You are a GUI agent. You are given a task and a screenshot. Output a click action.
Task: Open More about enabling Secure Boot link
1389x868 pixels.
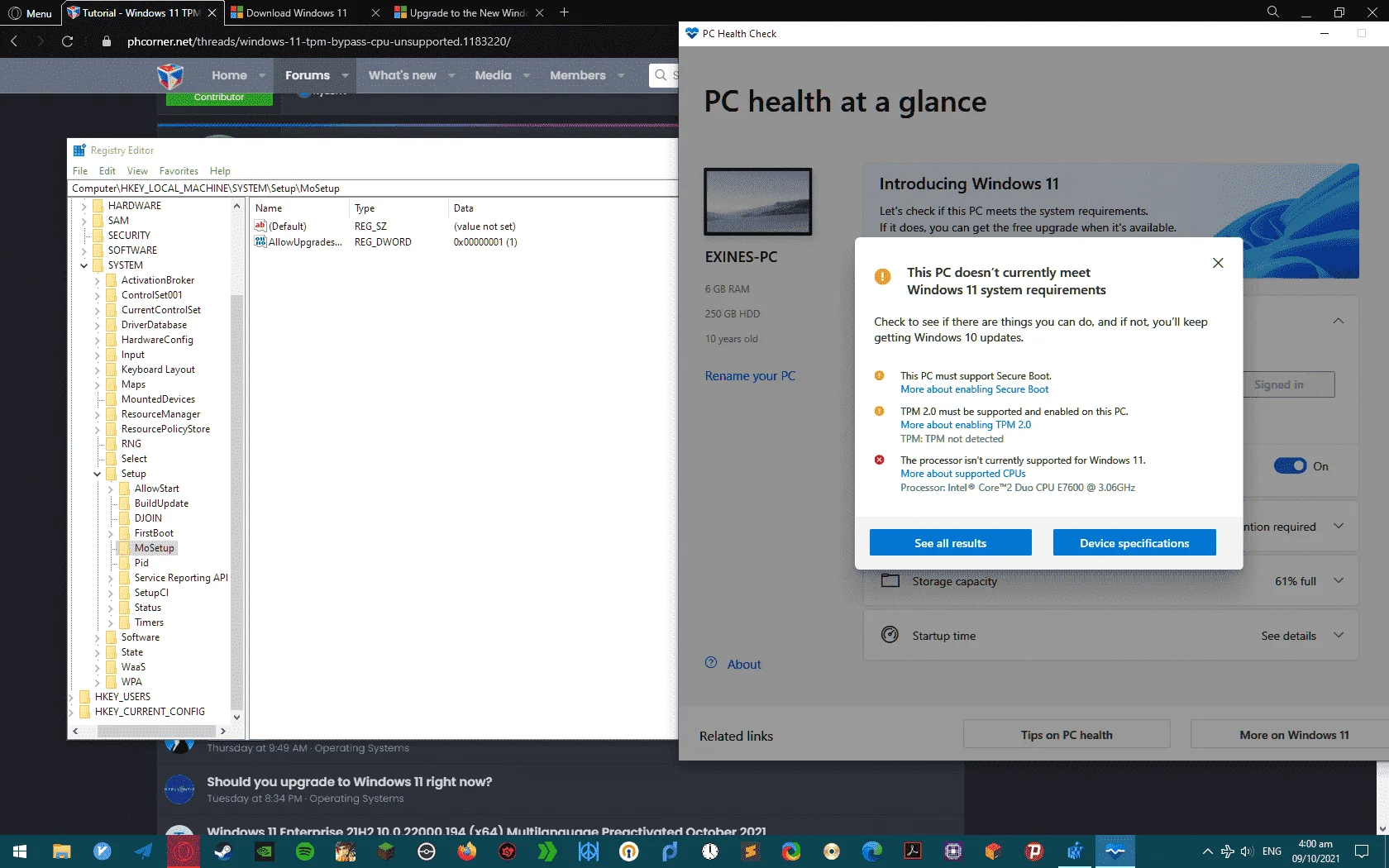[x=975, y=389]
